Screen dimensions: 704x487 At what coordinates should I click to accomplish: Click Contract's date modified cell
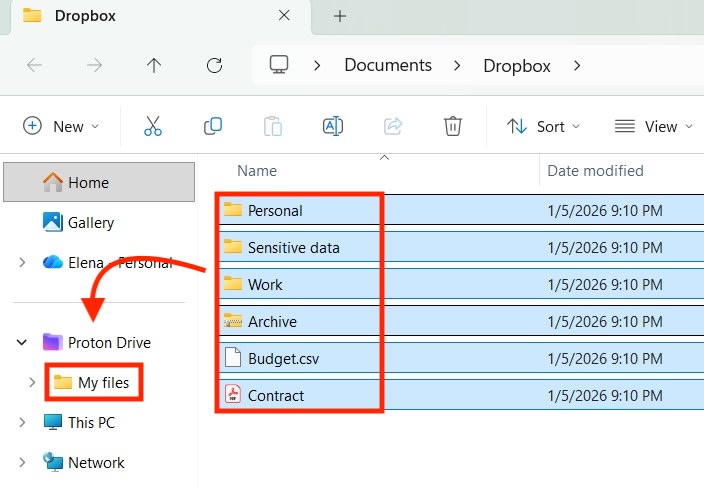click(605, 395)
